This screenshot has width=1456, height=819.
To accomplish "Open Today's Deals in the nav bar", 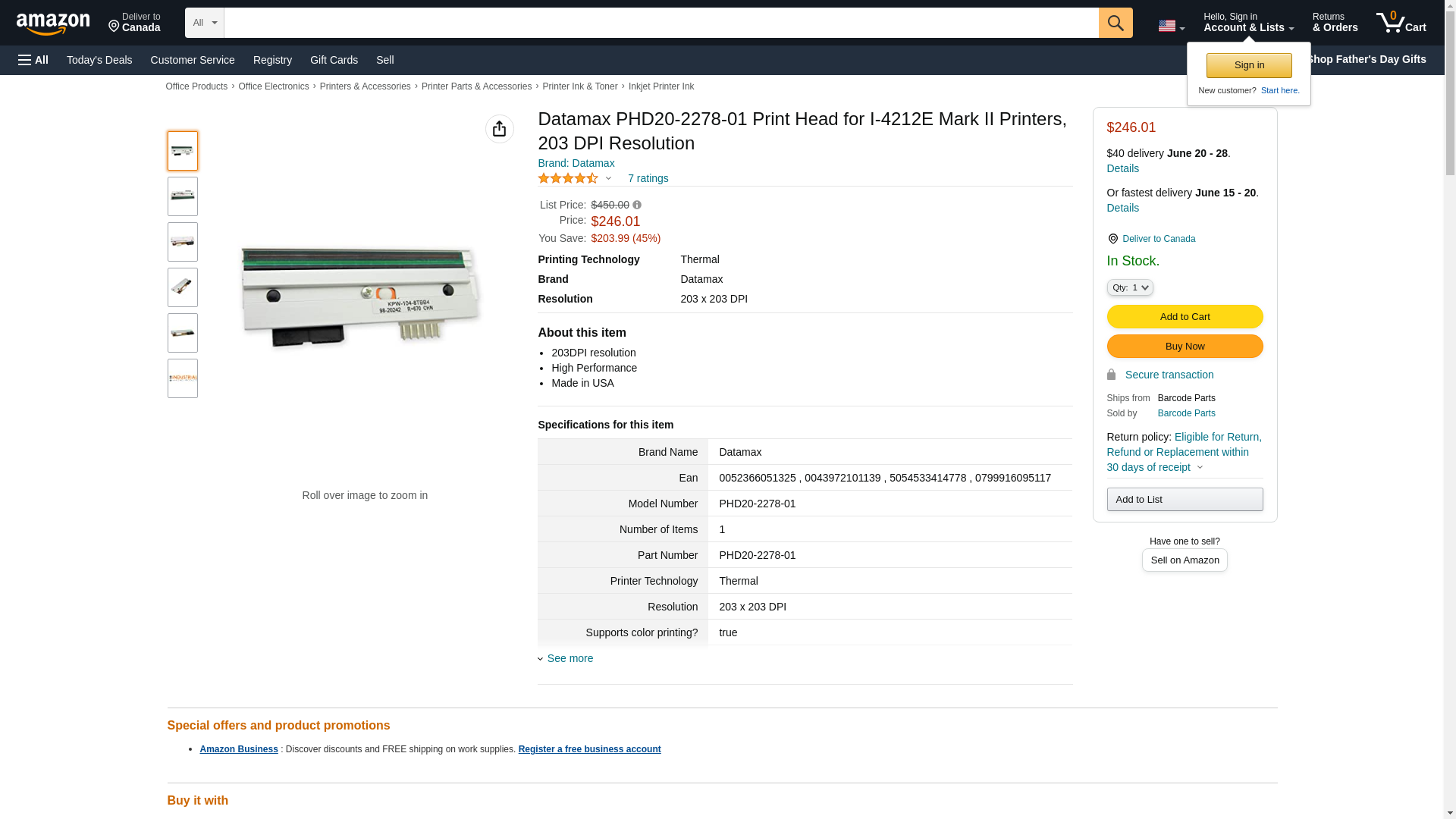I will pos(99,60).
